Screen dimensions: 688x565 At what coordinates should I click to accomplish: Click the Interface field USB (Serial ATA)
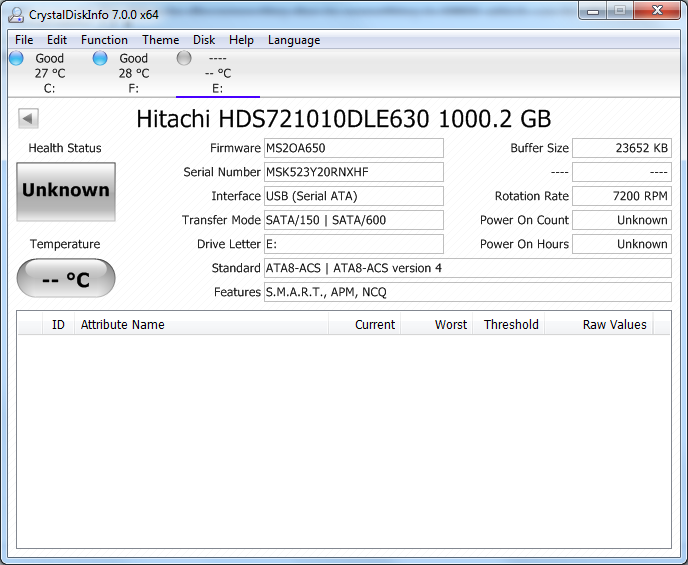click(x=354, y=196)
